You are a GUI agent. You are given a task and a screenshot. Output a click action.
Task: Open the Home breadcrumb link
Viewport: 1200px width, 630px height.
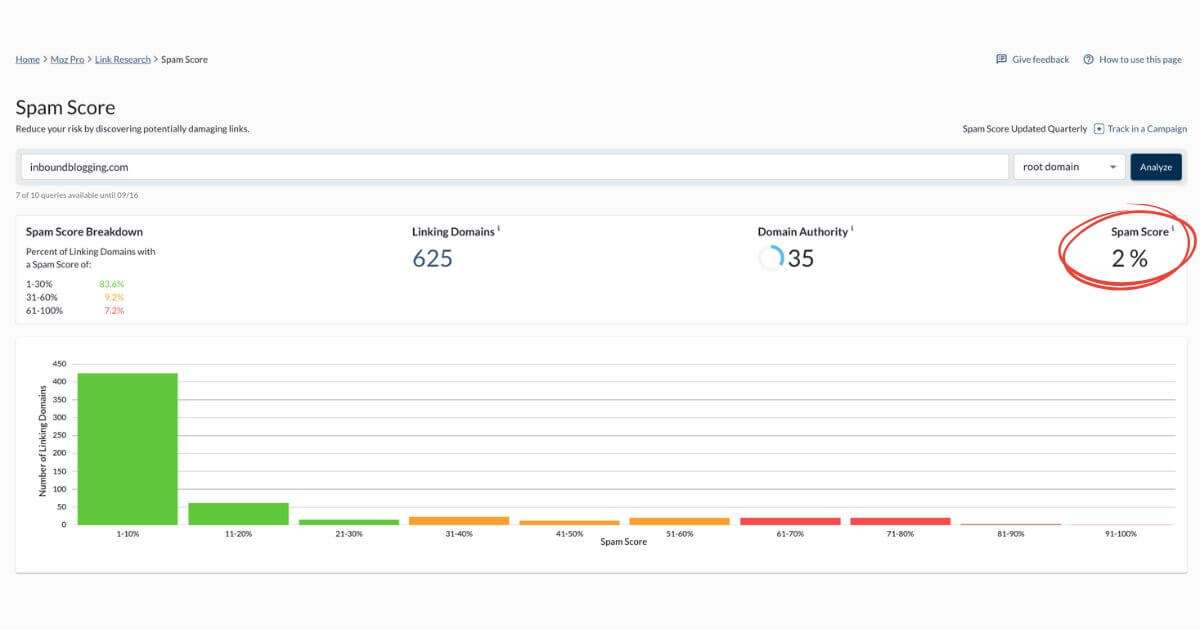[26, 59]
